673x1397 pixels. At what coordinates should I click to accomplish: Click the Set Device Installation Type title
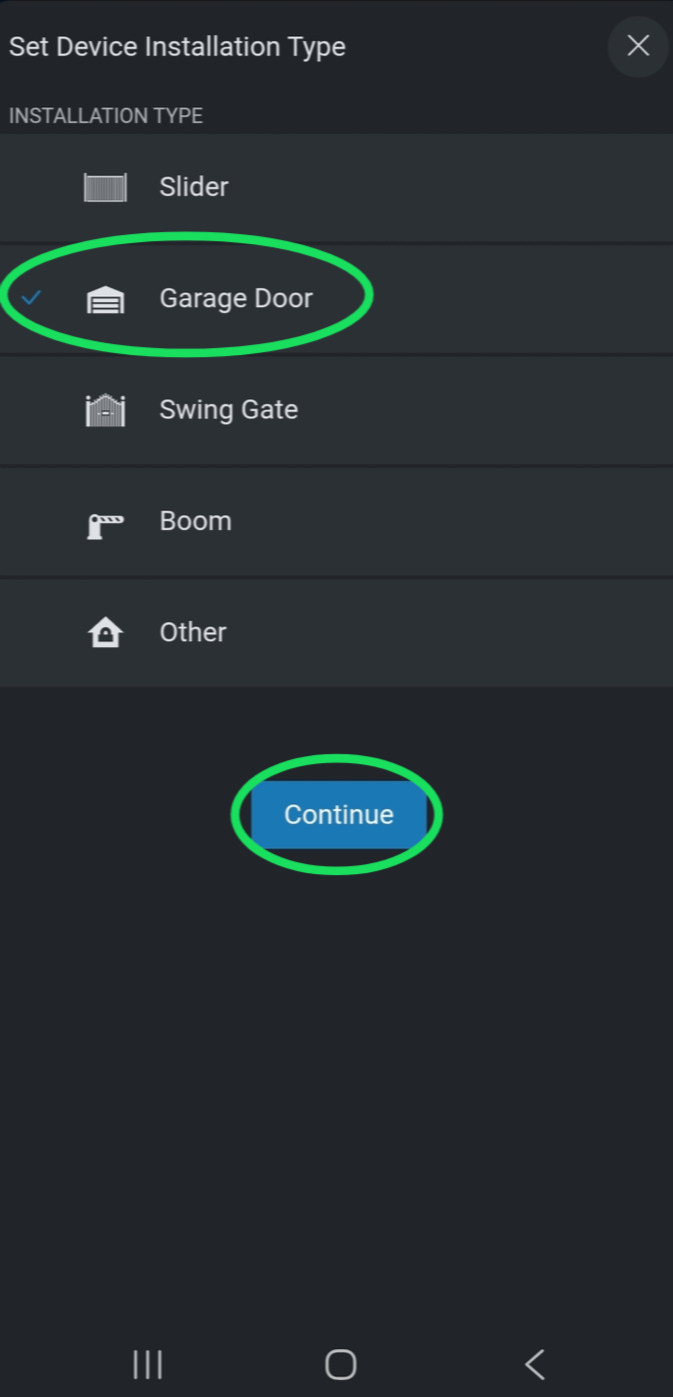point(177,47)
